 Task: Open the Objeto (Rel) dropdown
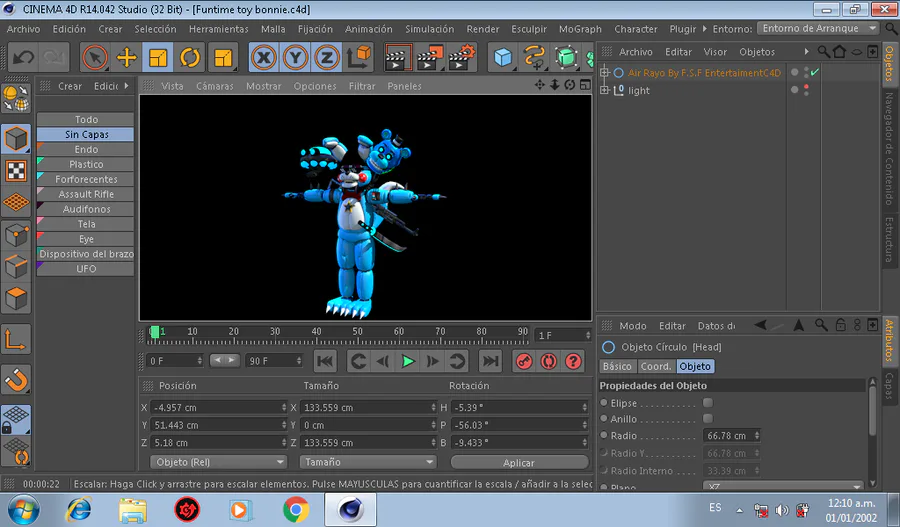pyautogui.click(x=218, y=462)
